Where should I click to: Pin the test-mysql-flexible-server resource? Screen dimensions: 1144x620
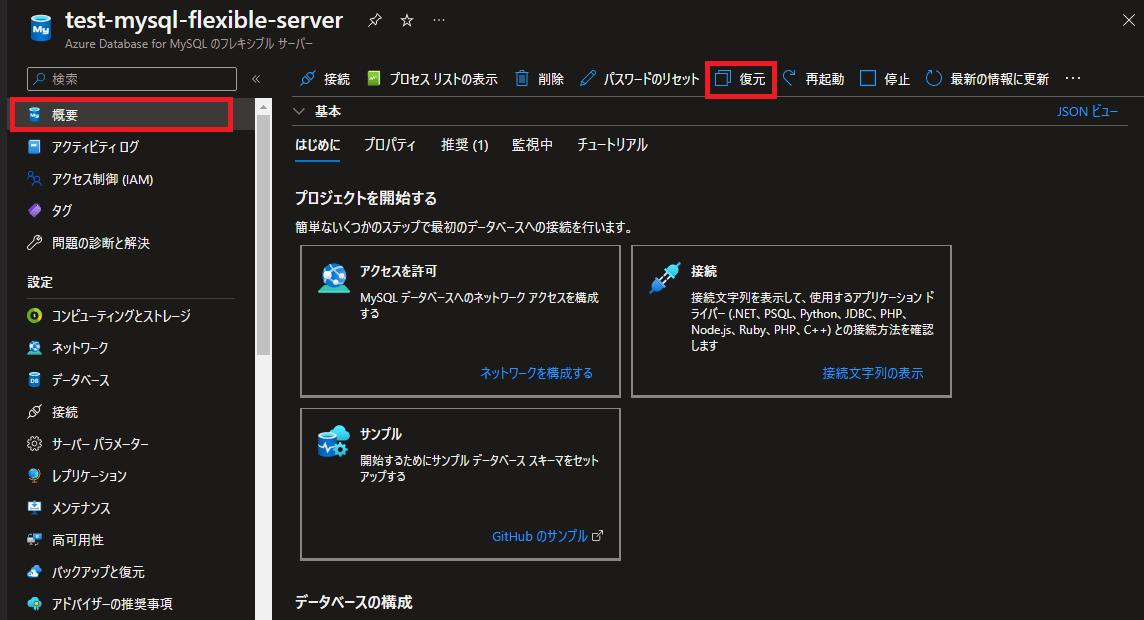point(374,20)
